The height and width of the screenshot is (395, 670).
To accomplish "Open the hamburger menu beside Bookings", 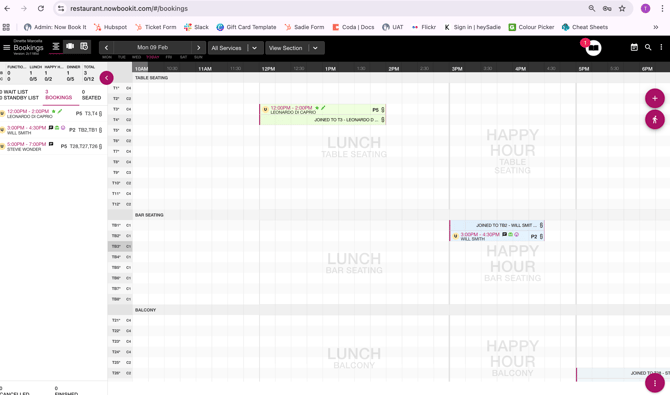I will pos(6,47).
